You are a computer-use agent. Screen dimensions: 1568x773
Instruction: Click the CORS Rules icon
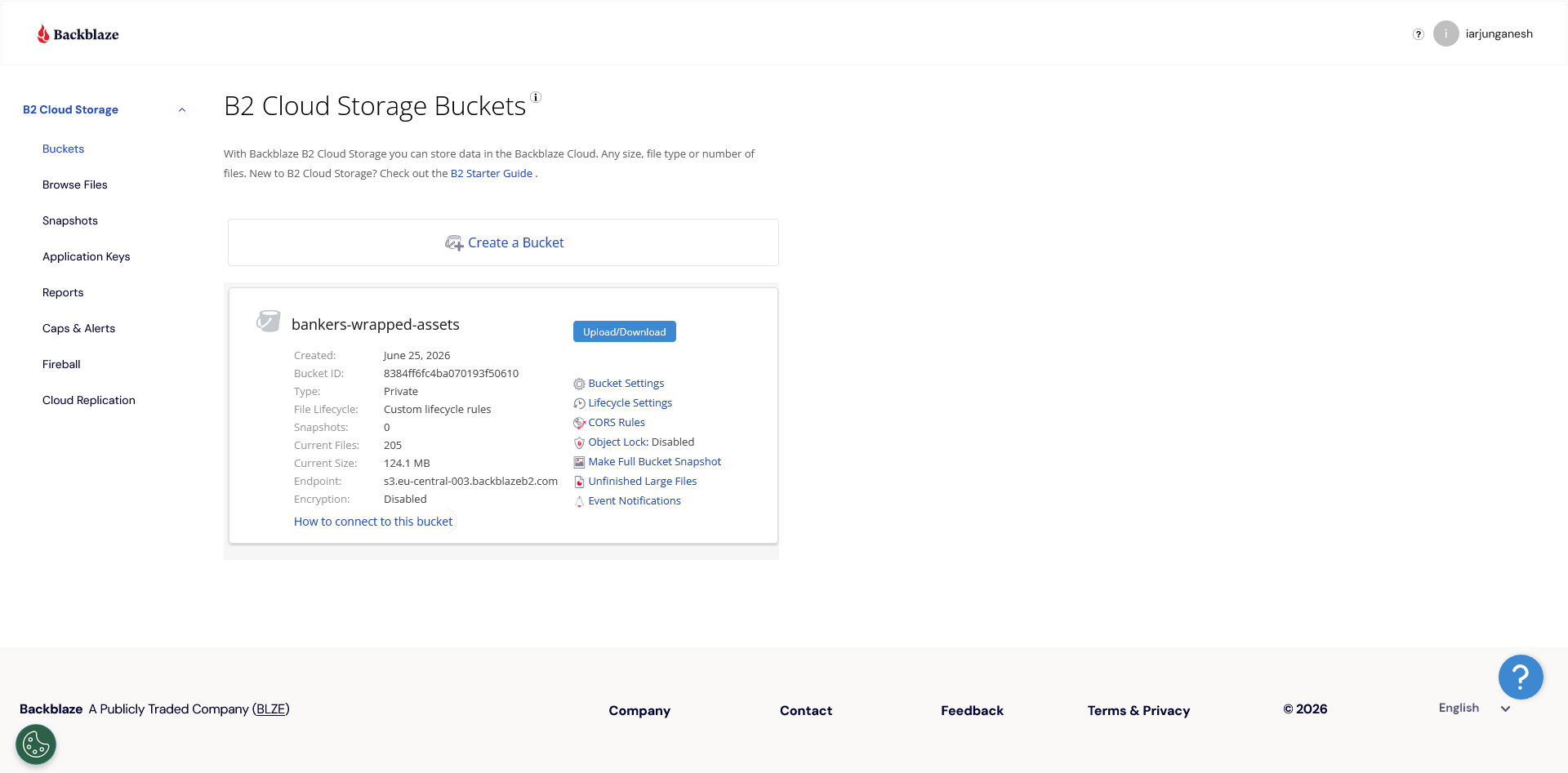pyautogui.click(x=579, y=423)
